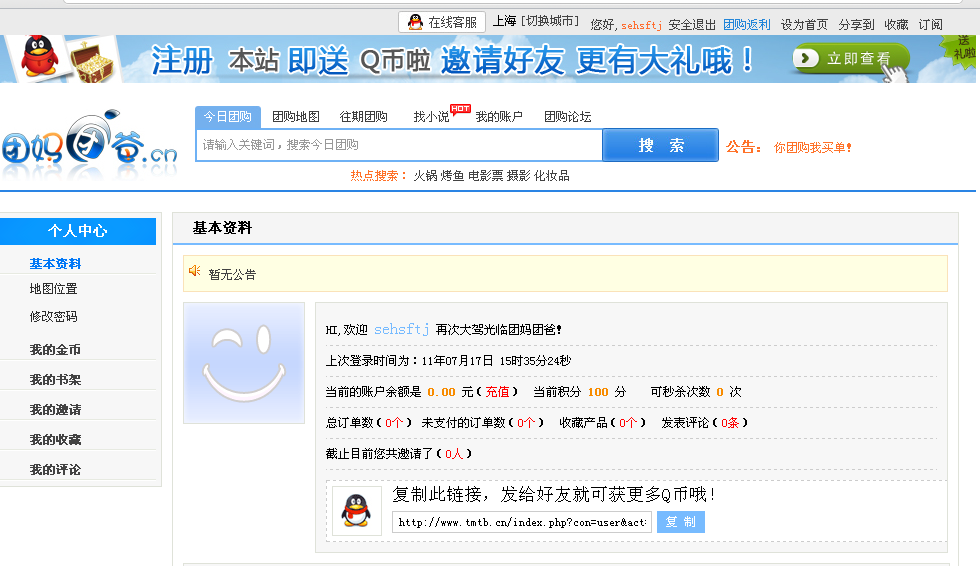Viewport: 980px width, 566px height.
Task: Click 暂无公告 notice text
Action: [x=232, y=275]
